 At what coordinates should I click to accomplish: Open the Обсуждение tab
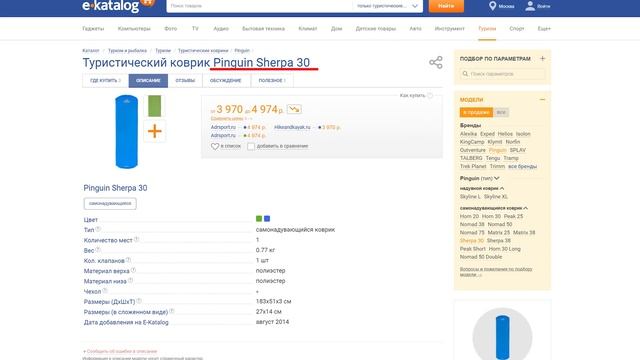pos(226,80)
